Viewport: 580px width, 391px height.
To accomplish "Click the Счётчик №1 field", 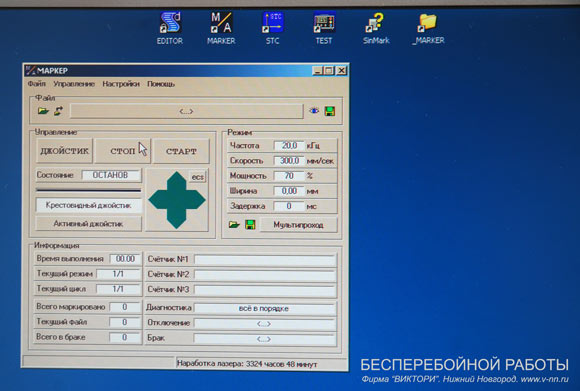I will click(x=265, y=259).
